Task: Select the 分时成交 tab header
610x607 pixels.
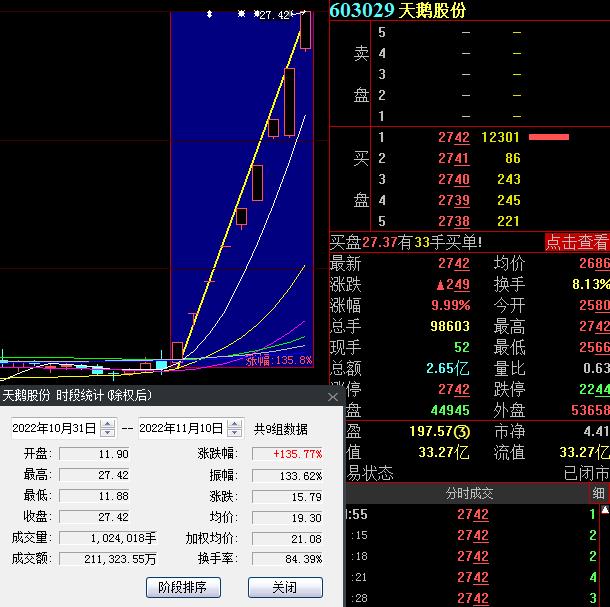Action: click(x=467, y=494)
